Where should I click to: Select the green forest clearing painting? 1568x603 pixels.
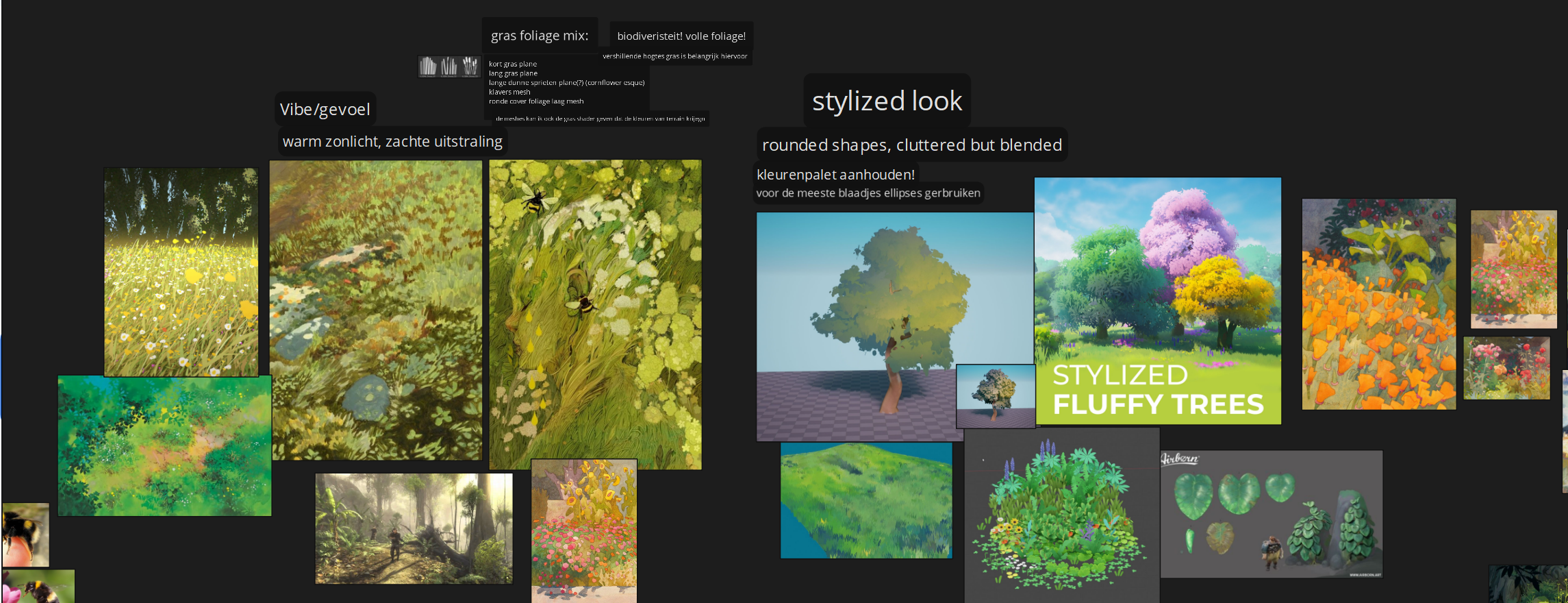click(164, 445)
